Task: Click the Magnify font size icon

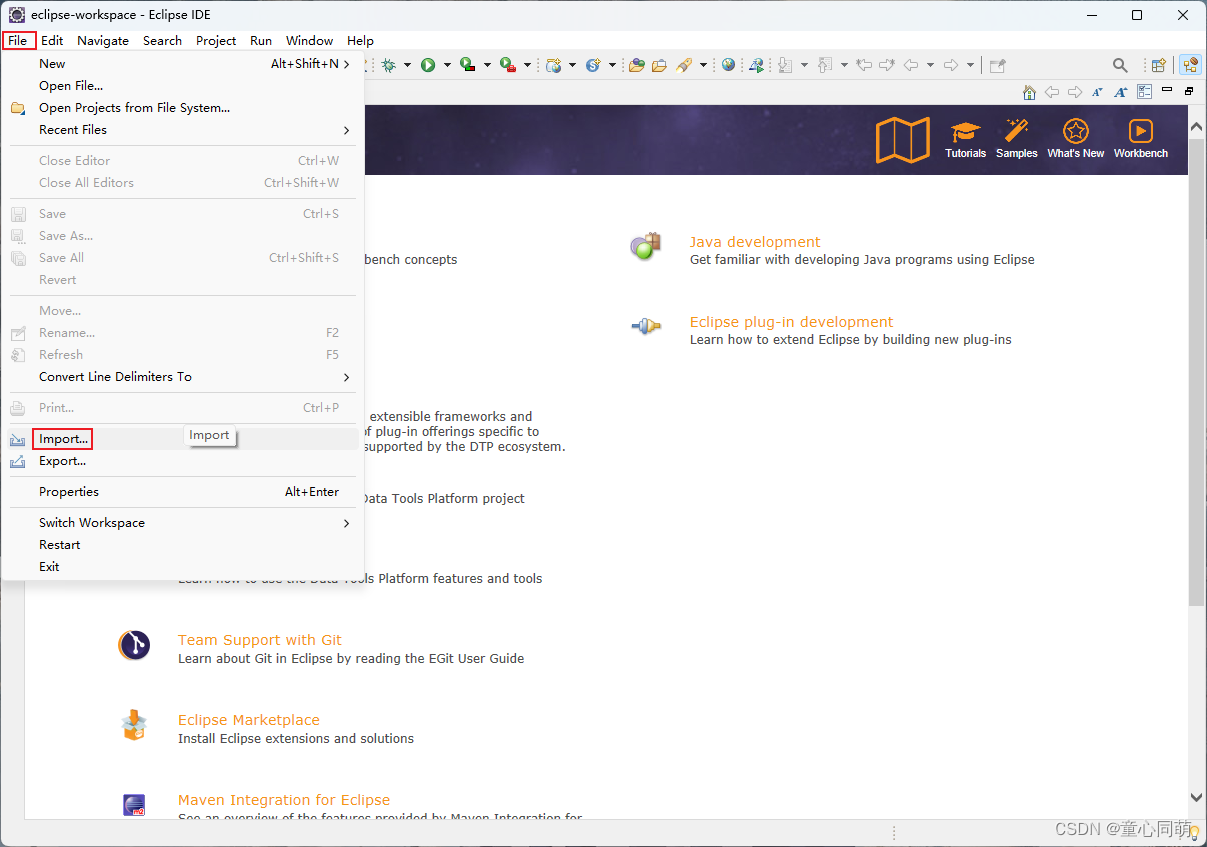Action: [x=1121, y=92]
